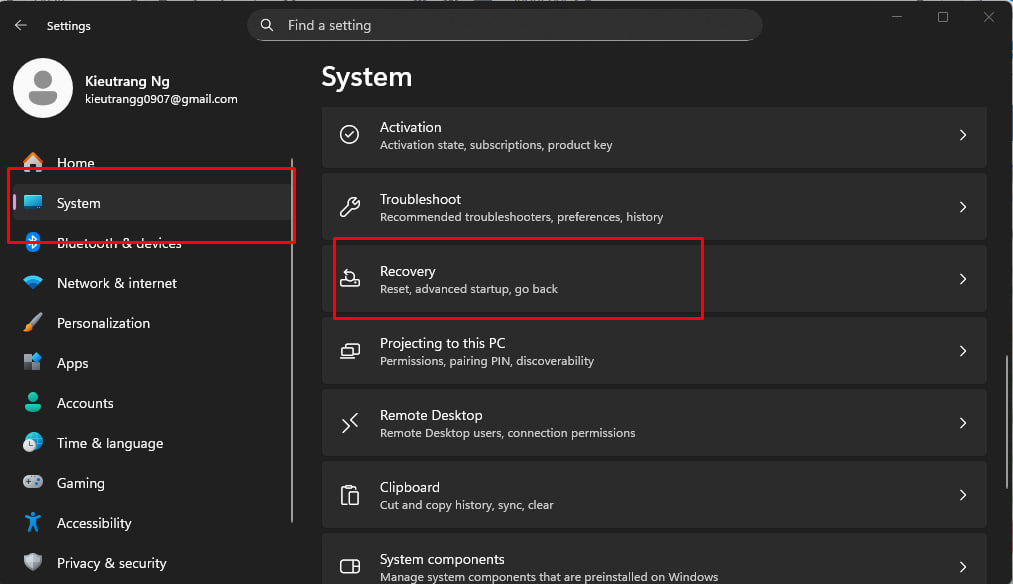Click the Personalization paintbrush icon
This screenshot has width=1013, height=584.
tap(33, 323)
